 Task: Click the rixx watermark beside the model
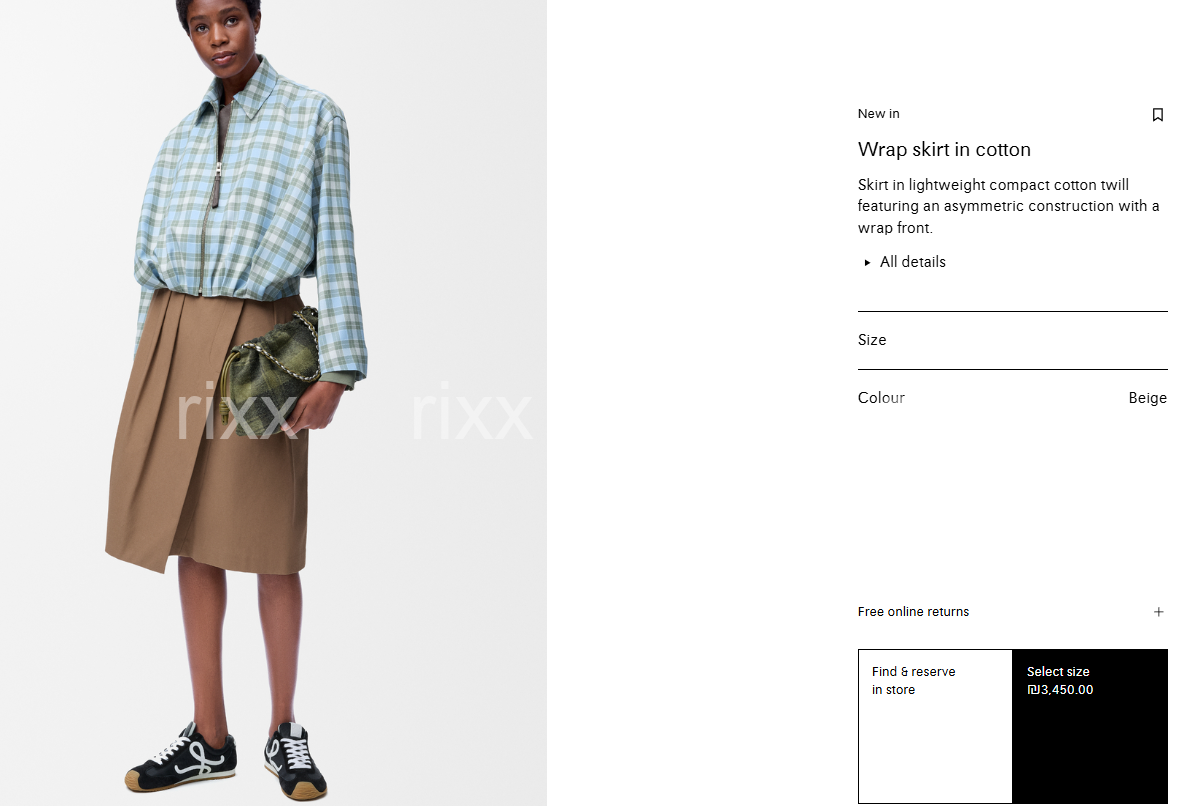pyautogui.click(x=471, y=413)
